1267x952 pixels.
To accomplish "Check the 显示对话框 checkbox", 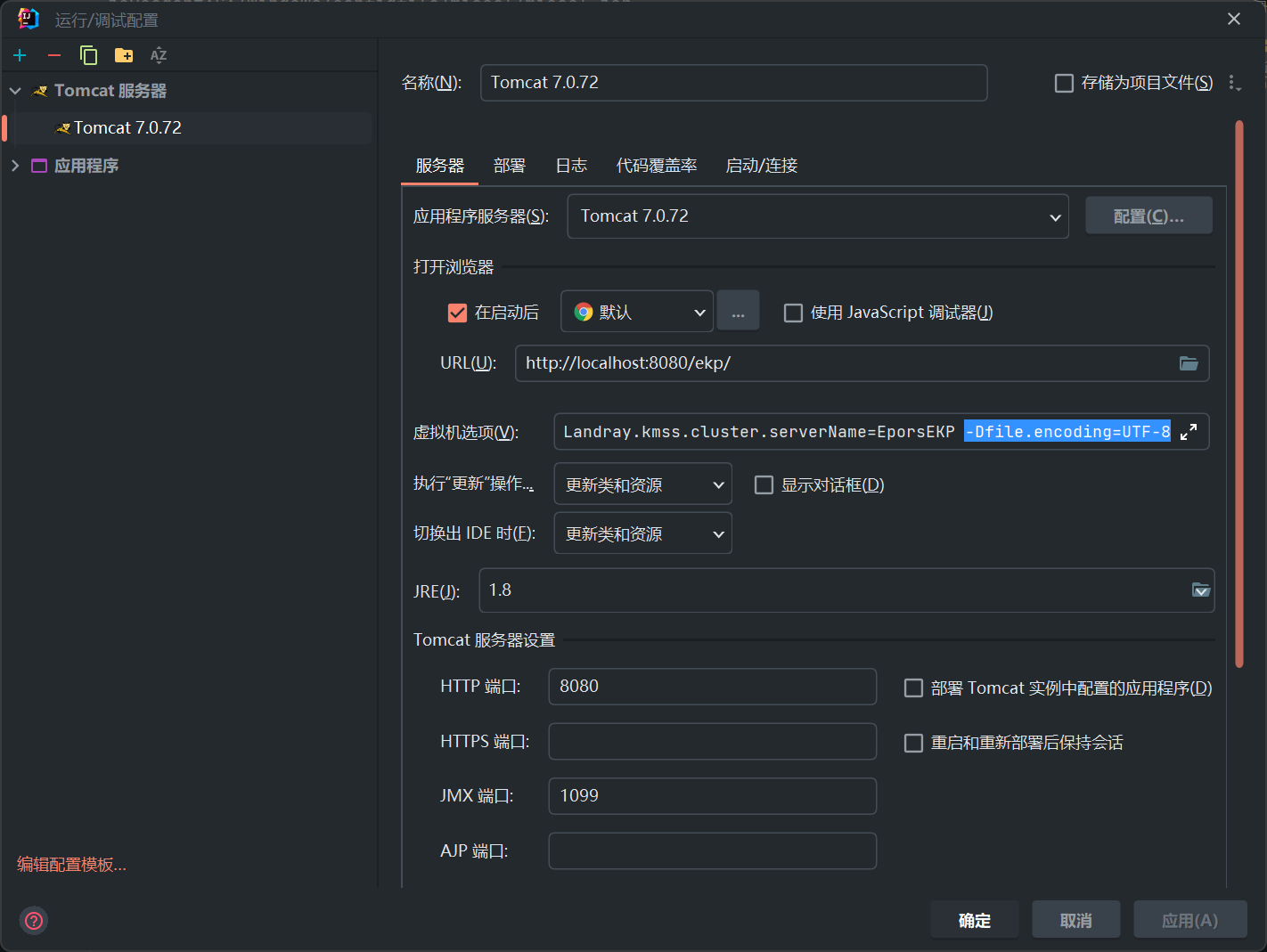I will tap(764, 484).
